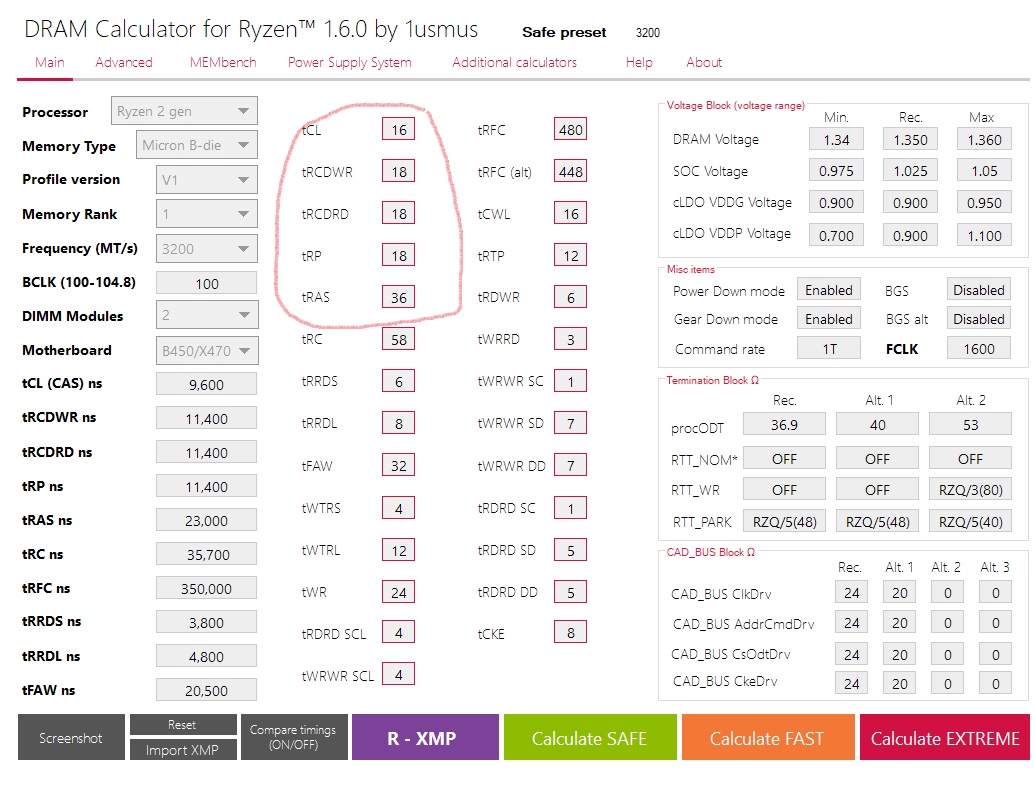
Task: Open the About tab
Action: (704, 62)
